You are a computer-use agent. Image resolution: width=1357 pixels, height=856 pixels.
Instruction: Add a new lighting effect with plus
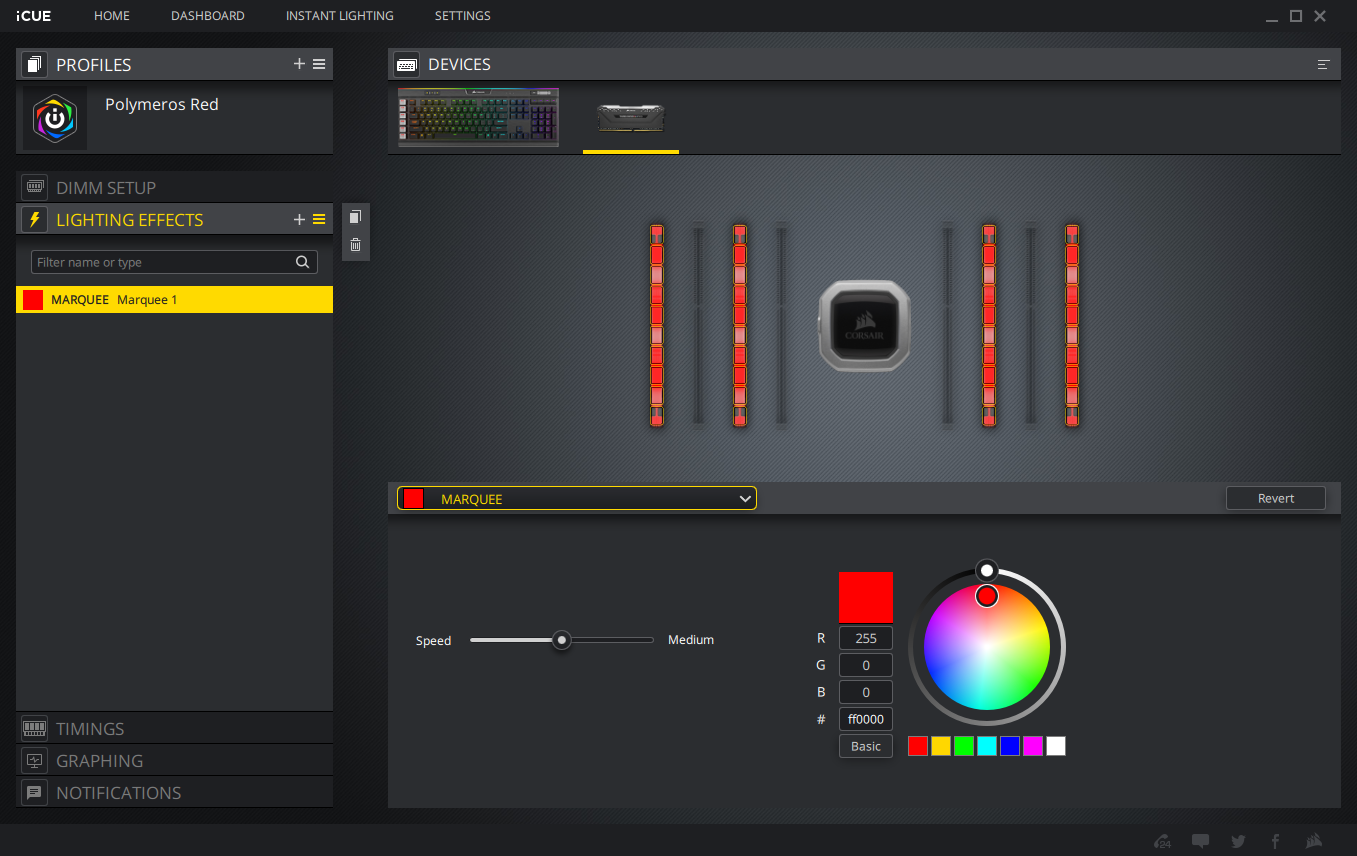[299, 220]
